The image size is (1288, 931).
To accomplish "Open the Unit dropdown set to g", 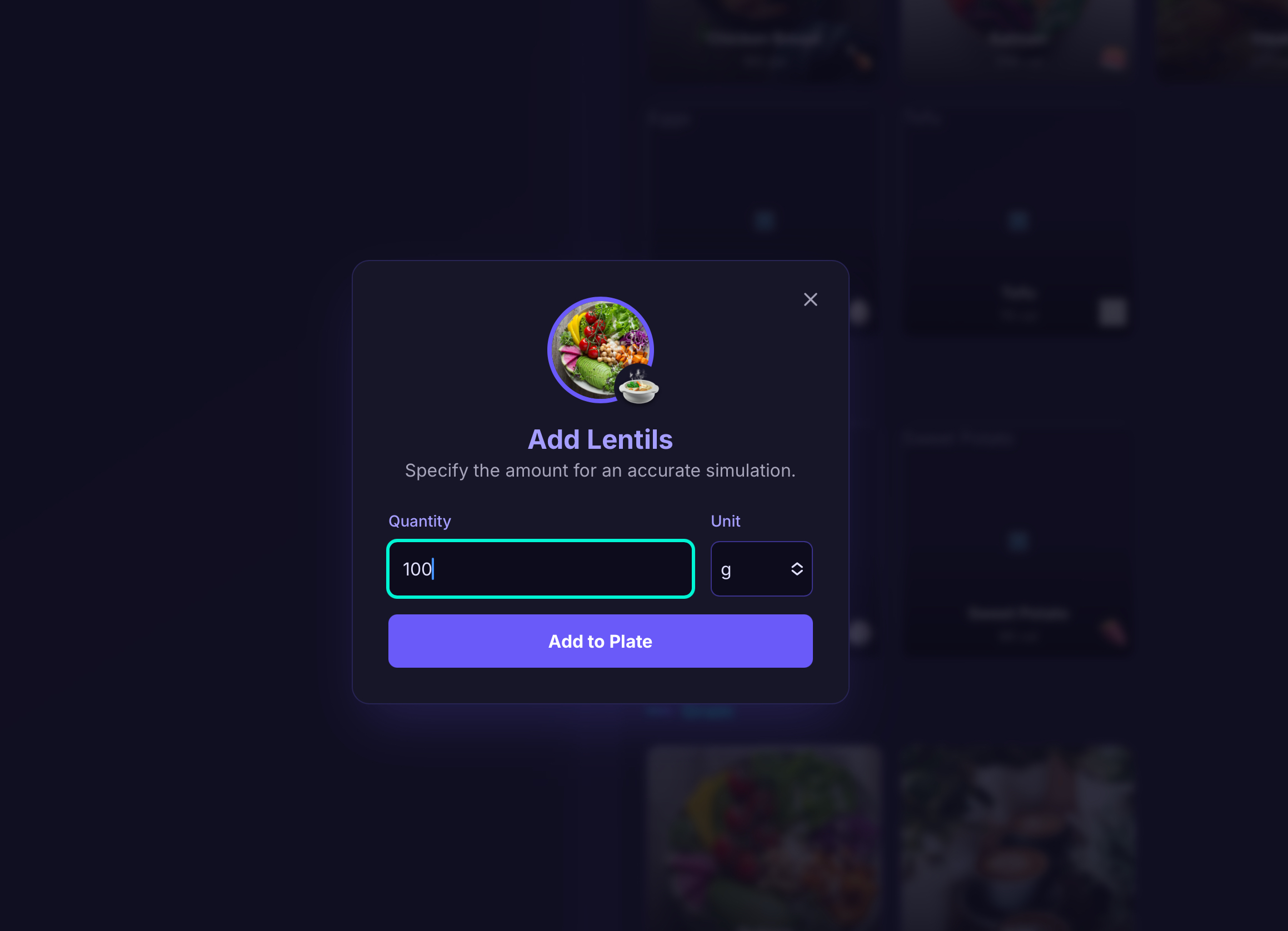I will point(762,569).
